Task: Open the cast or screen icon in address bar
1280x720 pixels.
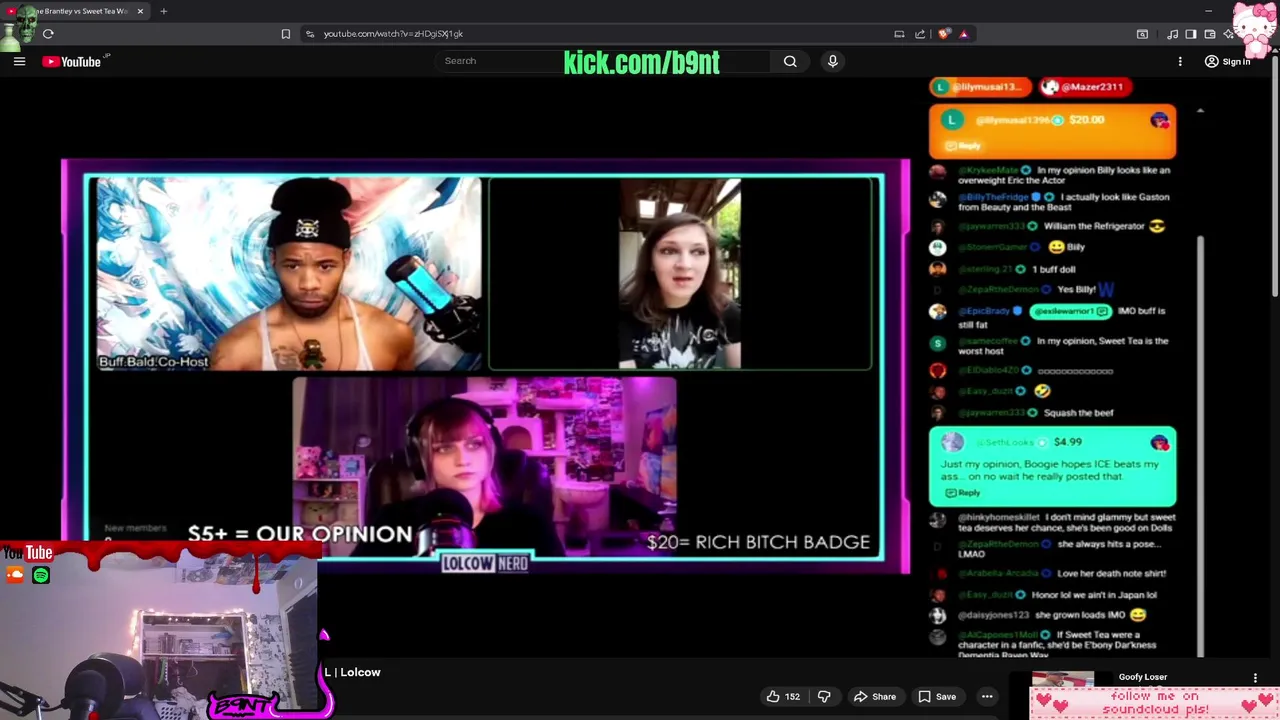Action: pos(899,34)
